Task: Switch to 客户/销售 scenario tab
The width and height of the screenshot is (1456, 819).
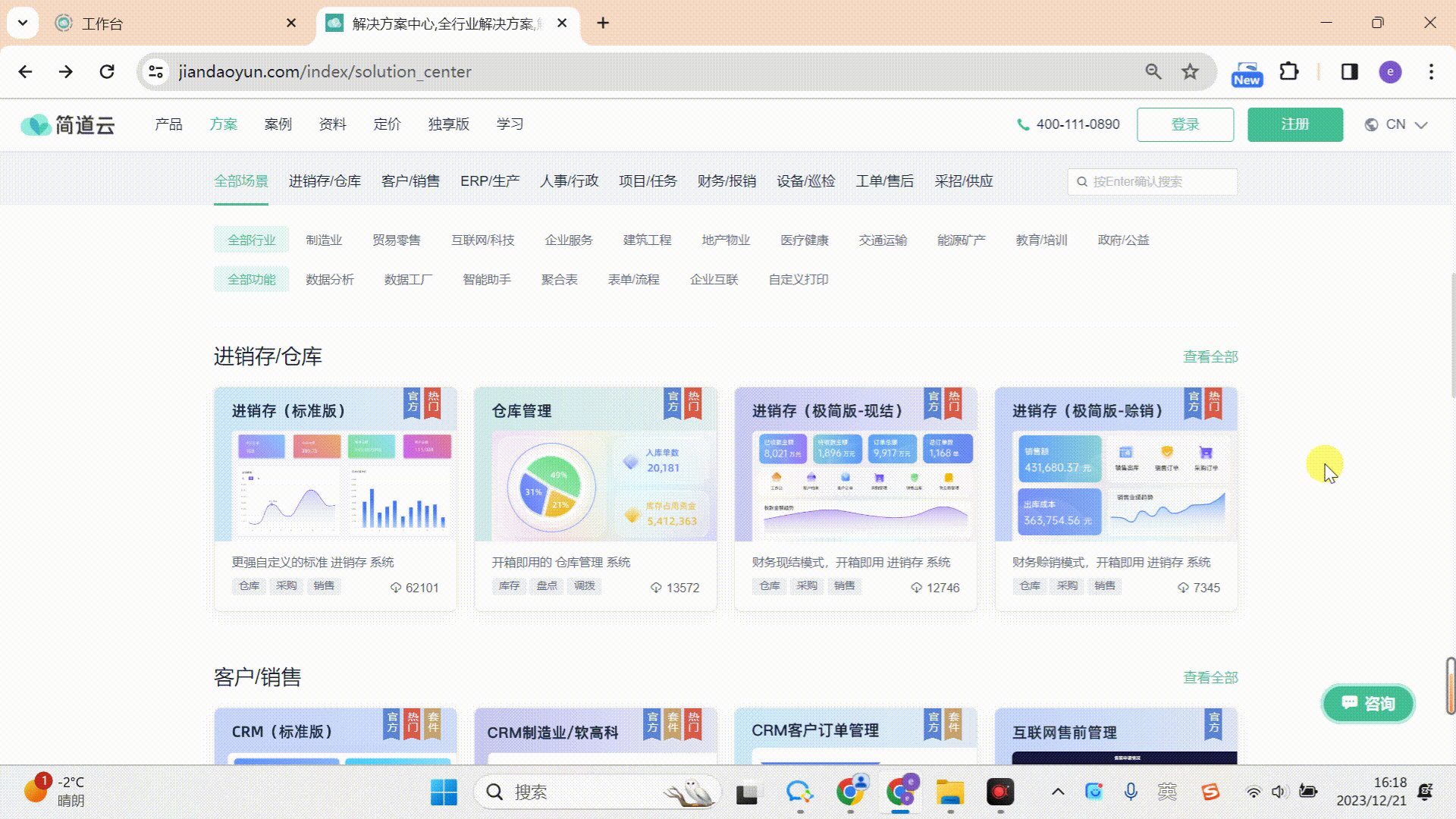Action: pyautogui.click(x=410, y=181)
